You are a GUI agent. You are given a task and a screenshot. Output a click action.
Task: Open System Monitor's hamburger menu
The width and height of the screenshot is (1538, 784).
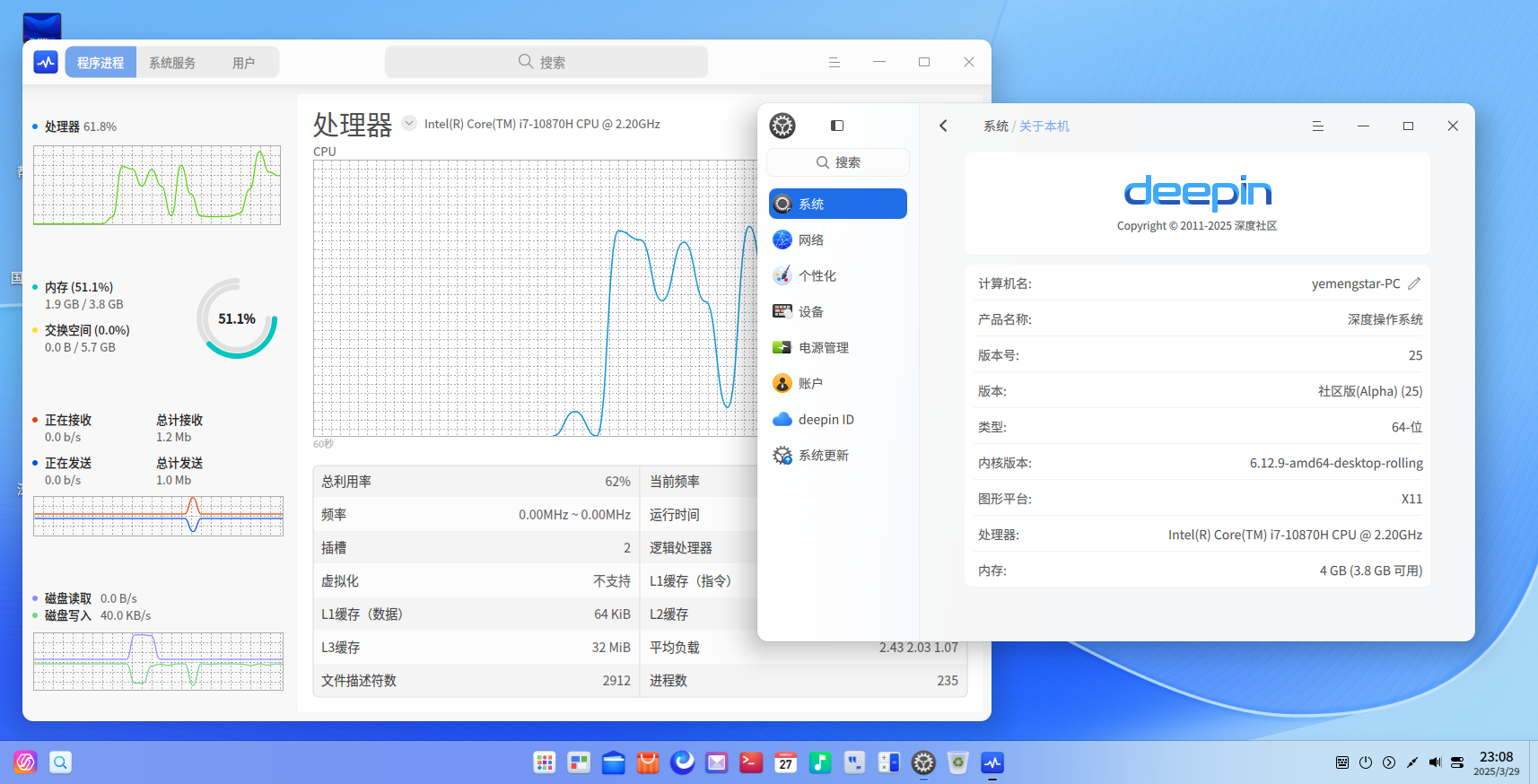[x=834, y=62]
